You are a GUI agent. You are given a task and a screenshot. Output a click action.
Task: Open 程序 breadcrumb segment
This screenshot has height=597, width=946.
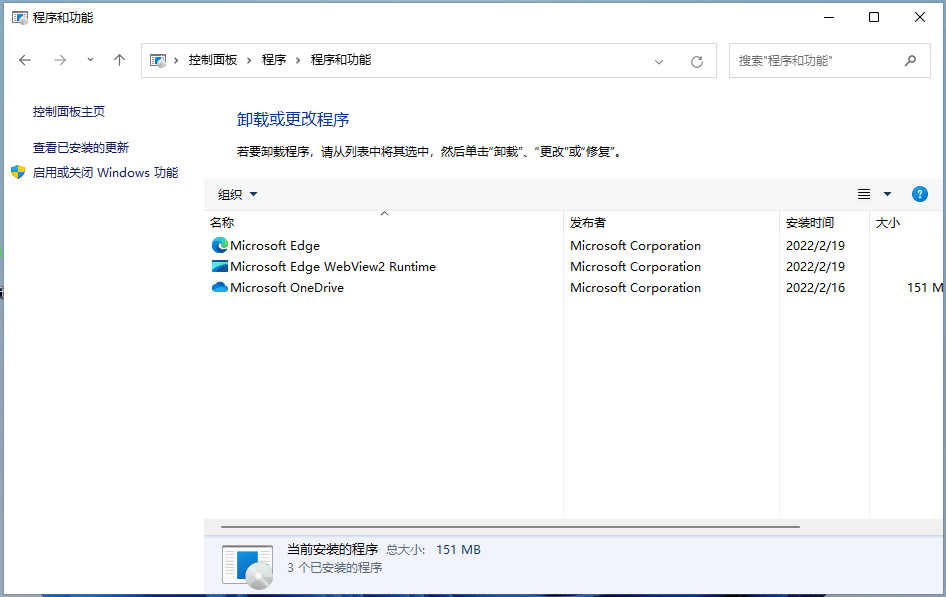(x=274, y=60)
